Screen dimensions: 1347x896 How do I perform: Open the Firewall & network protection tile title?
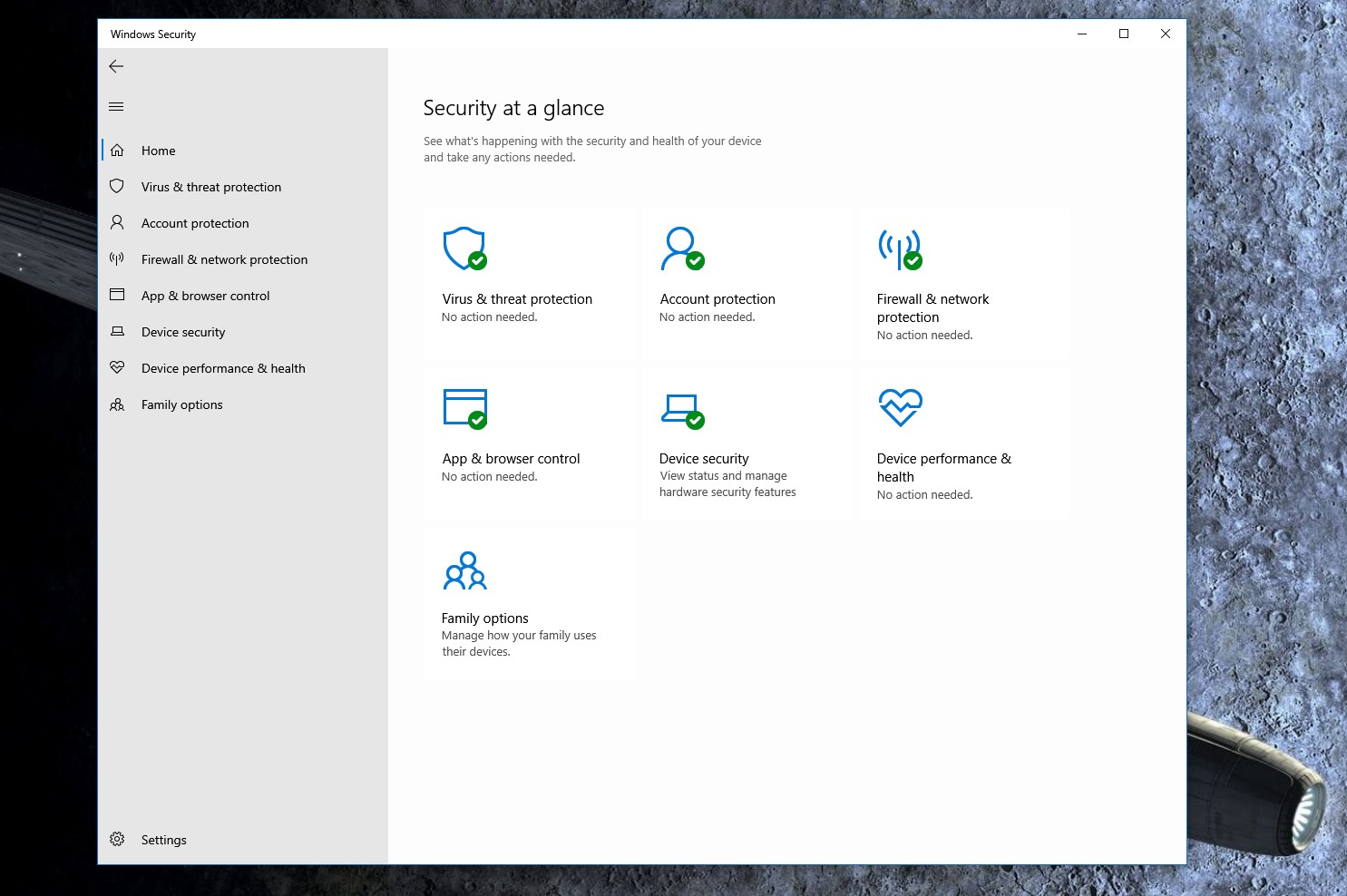coord(933,308)
